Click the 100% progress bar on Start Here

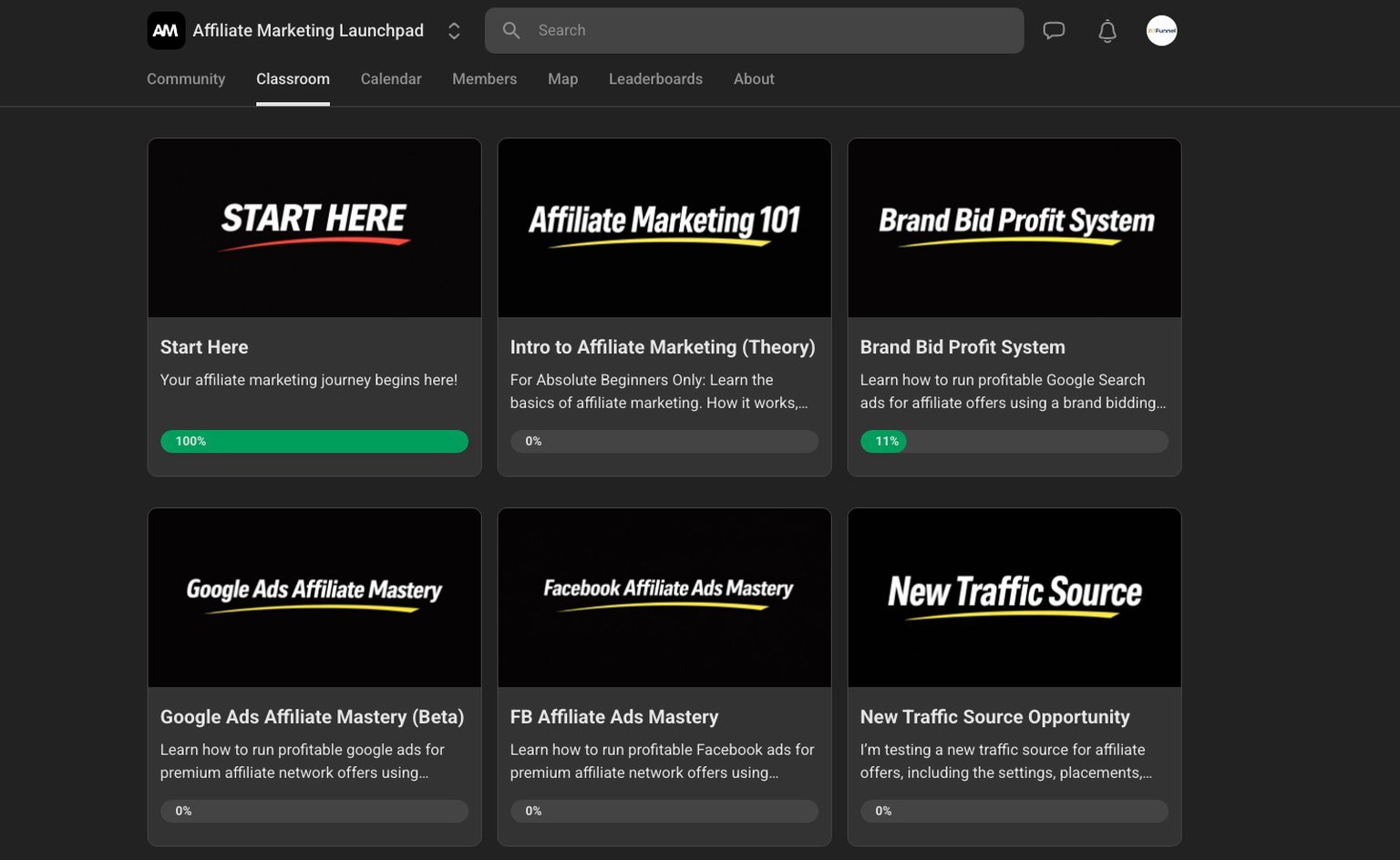point(314,441)
